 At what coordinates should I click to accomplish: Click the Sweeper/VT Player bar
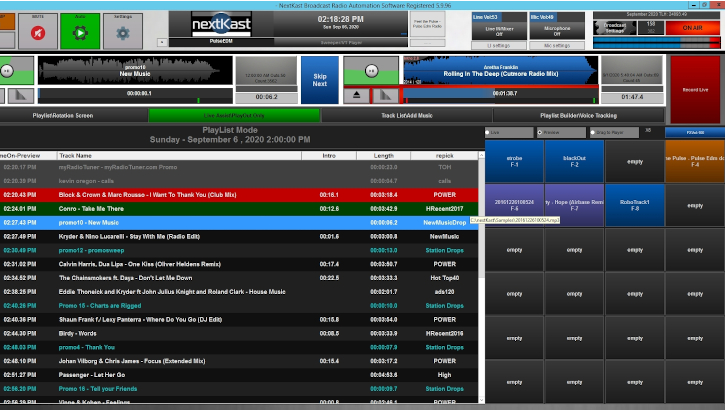click(341, 43)
